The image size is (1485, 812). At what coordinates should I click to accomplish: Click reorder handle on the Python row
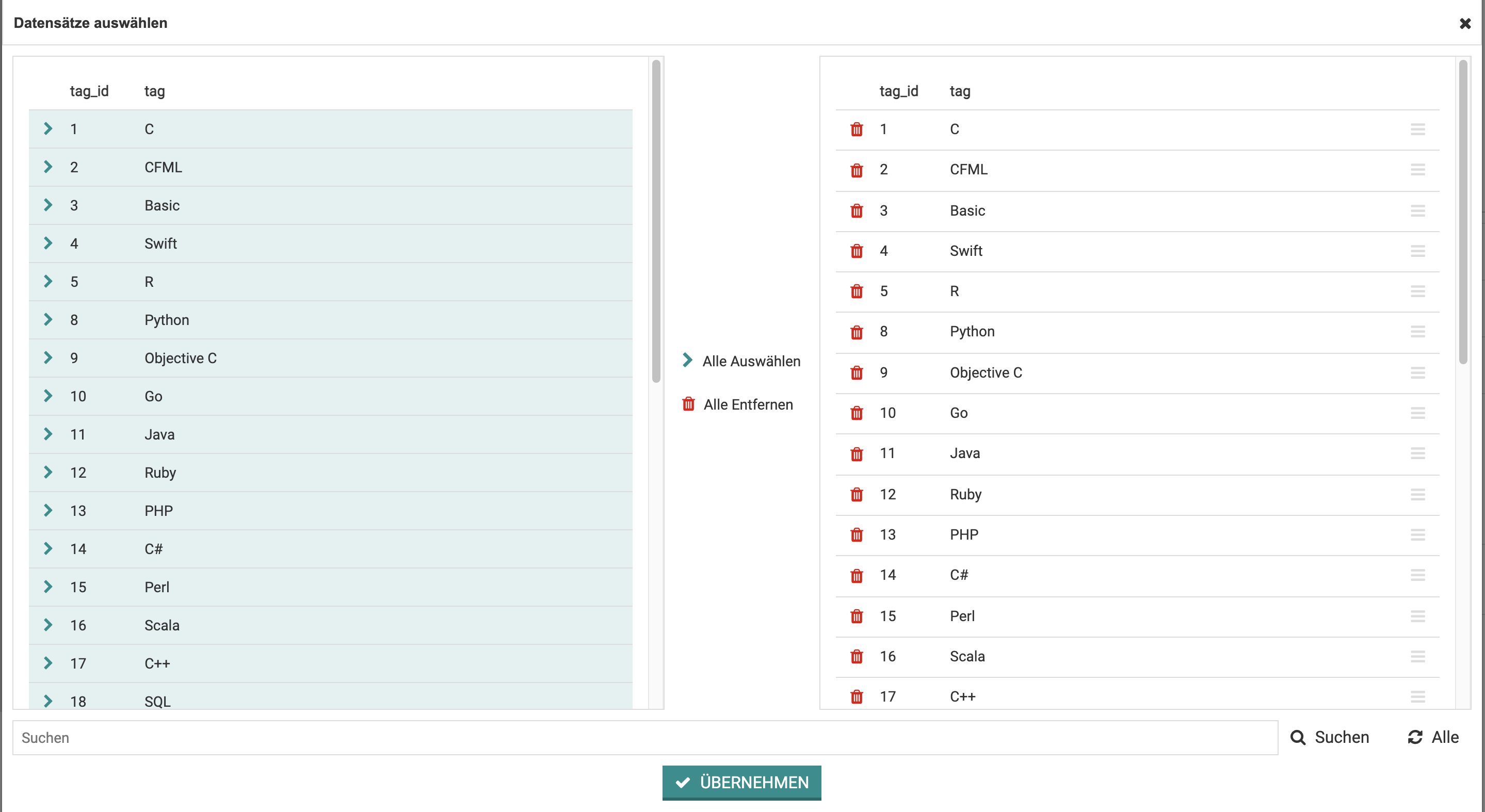[x=1417, y=331]
